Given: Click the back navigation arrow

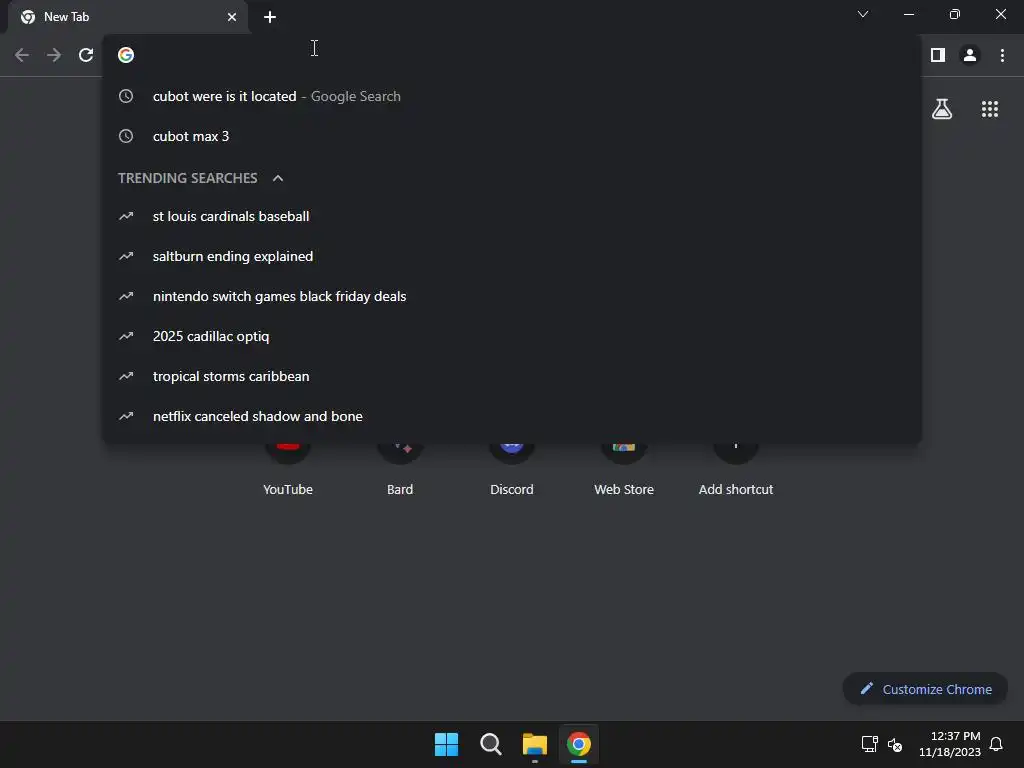Looking at the screenshot, I should click(x=22, y=56).
